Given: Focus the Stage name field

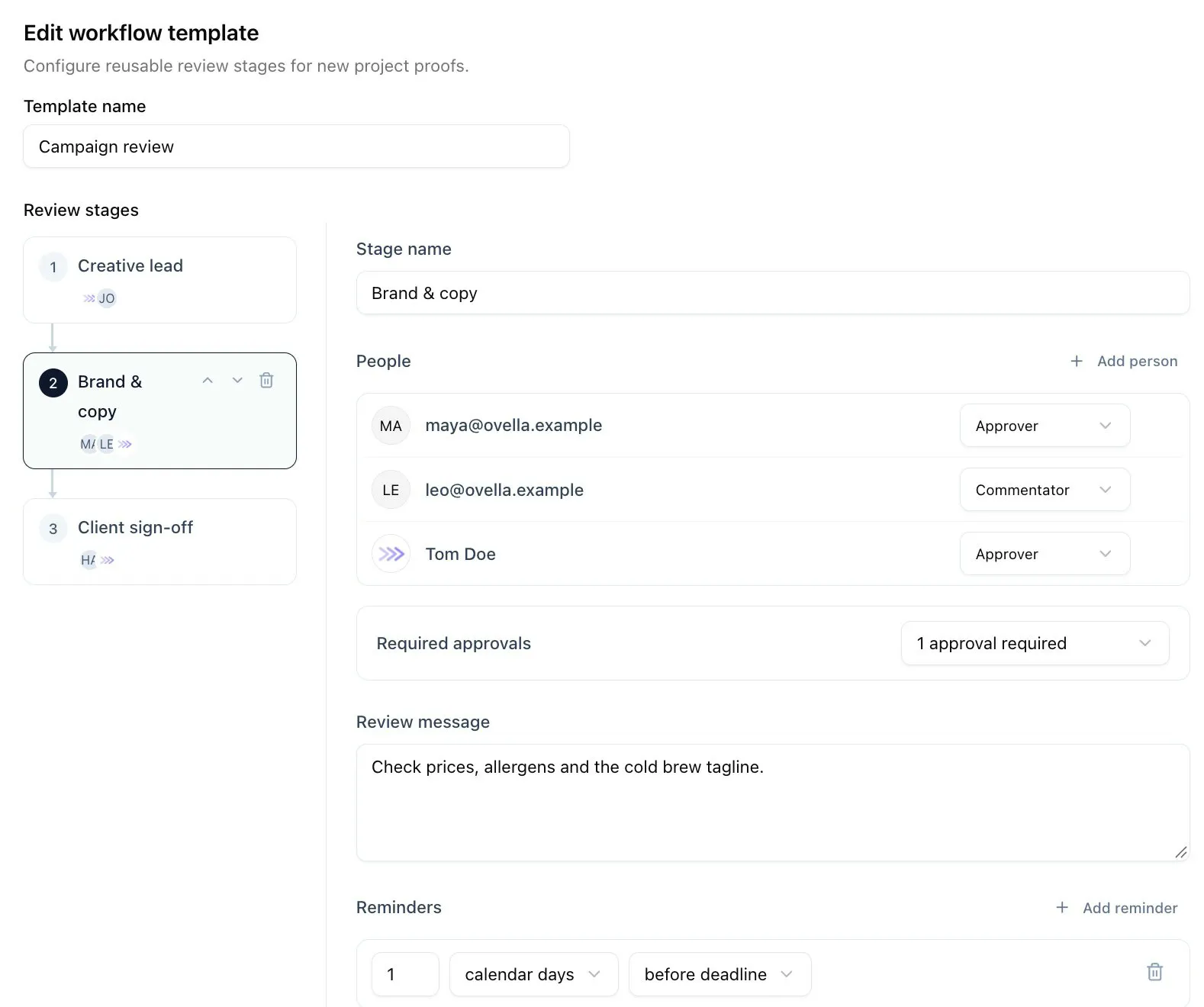Looking at the screenshot, I should pyautogui.click(x=773, y=293).
